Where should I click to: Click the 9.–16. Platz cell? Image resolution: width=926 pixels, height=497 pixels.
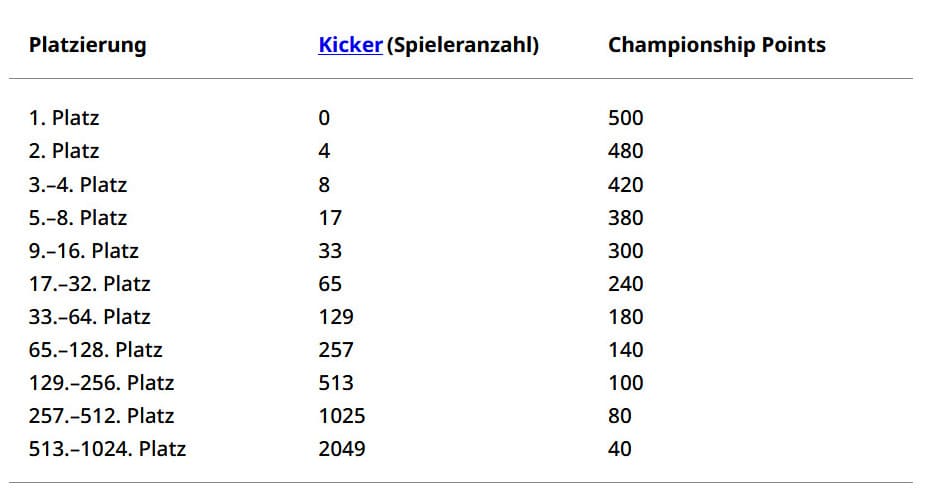(x=83, y=251)
